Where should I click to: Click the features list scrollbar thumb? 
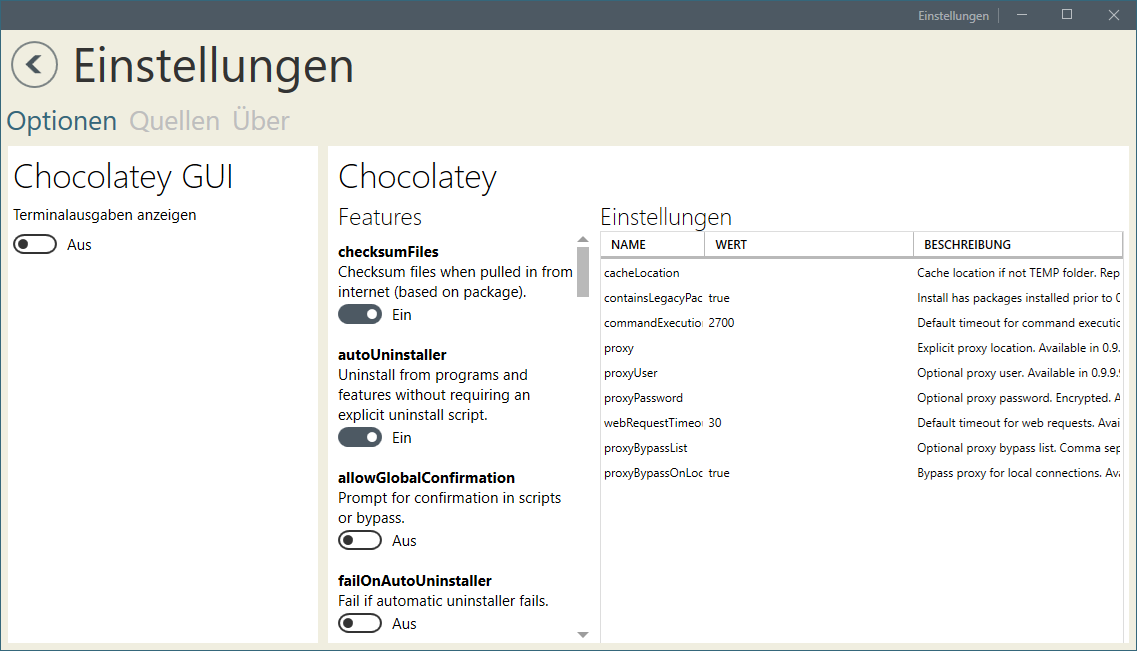click(x=583, y=272)
